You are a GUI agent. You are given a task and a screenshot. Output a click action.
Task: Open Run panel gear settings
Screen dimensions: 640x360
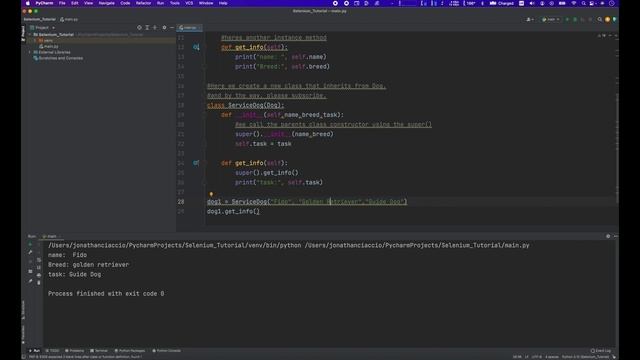[608, 236]
